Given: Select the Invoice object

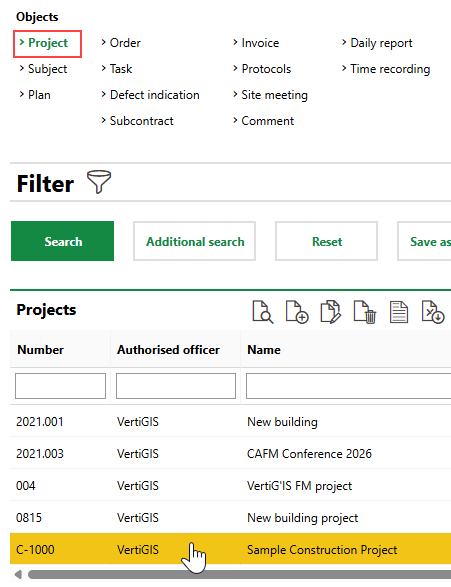Looking at the screenshot, I should (256, 43).
